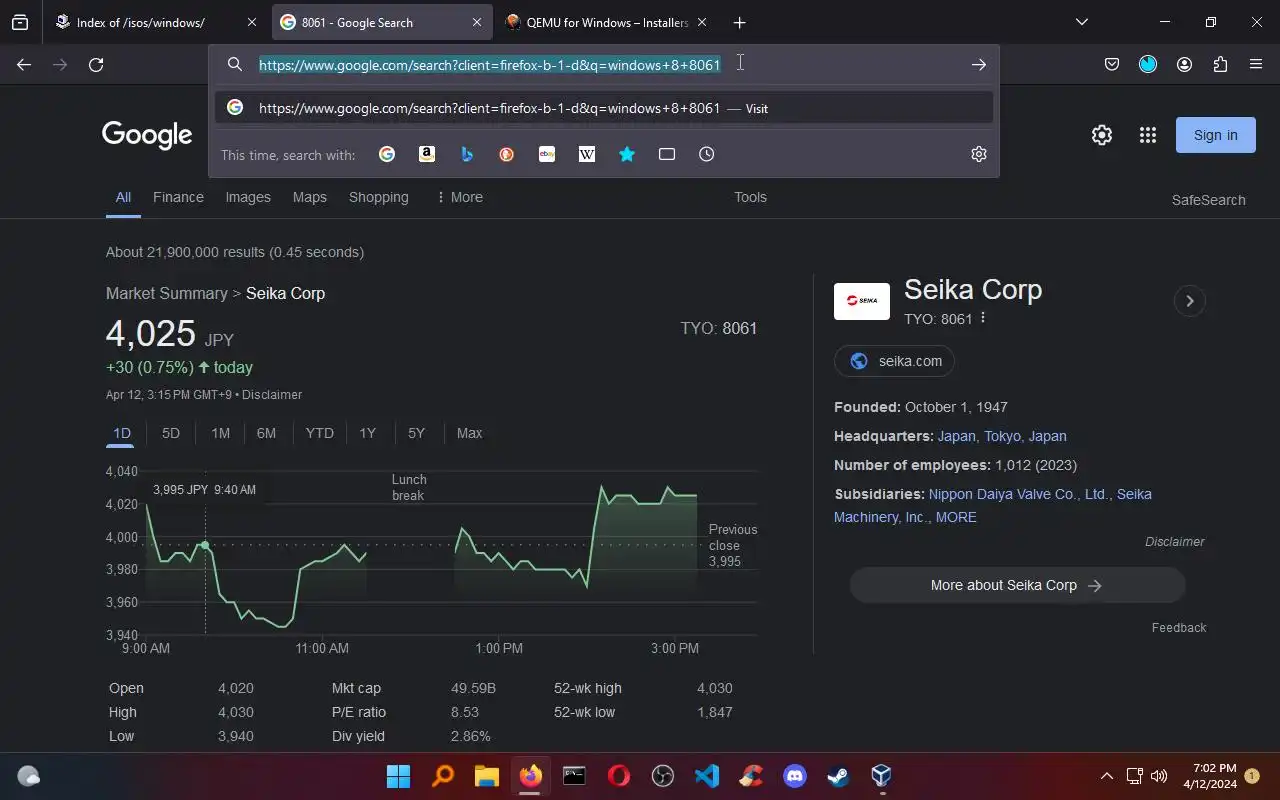1280x800 pixels.
Task: Search open tabs via tabs icon
Action: pyautogui.click(x=667, y=154)
